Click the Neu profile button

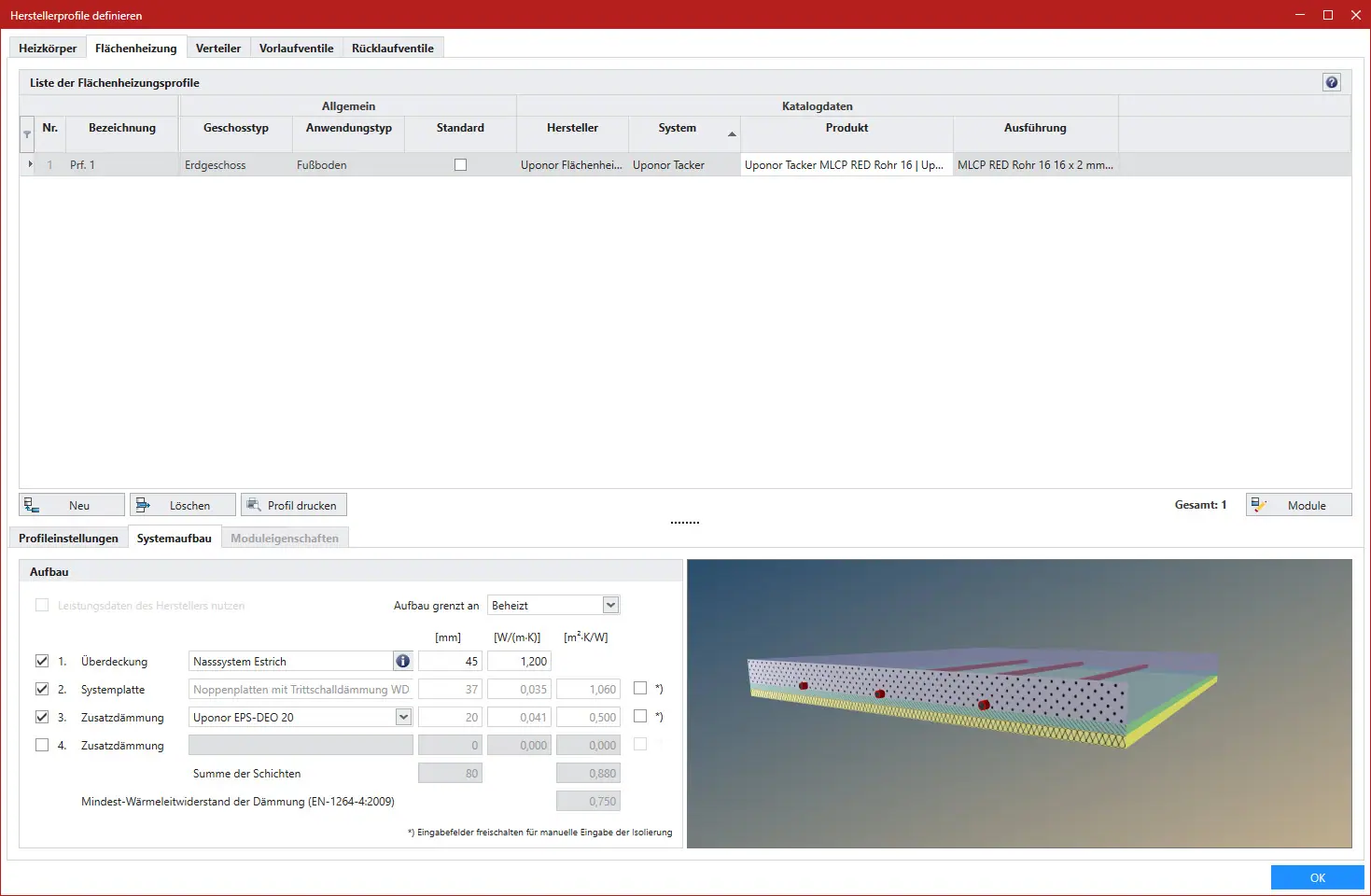click(72, 505)
